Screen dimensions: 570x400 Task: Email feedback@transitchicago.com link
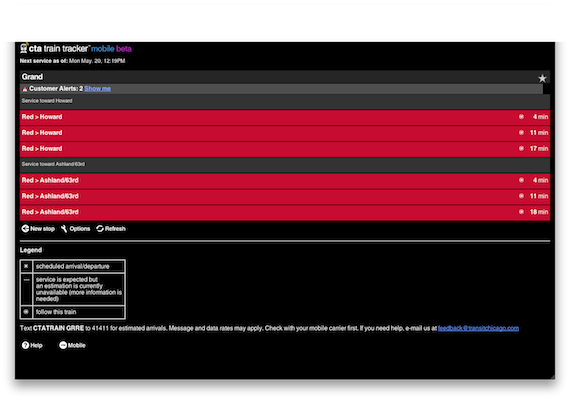coord(478,328)
